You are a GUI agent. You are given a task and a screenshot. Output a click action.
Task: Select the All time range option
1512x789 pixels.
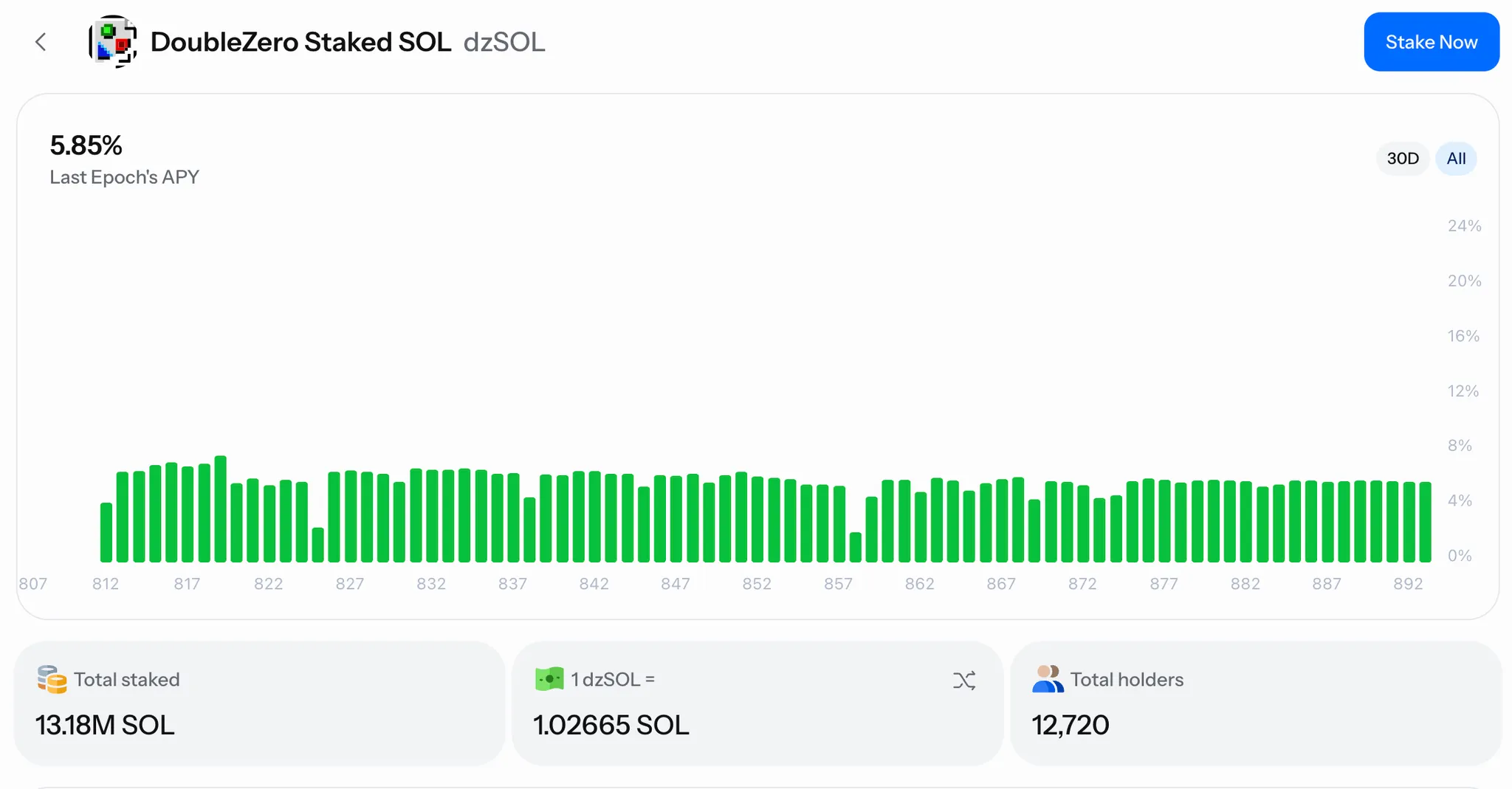click(x=1456, y=159)
